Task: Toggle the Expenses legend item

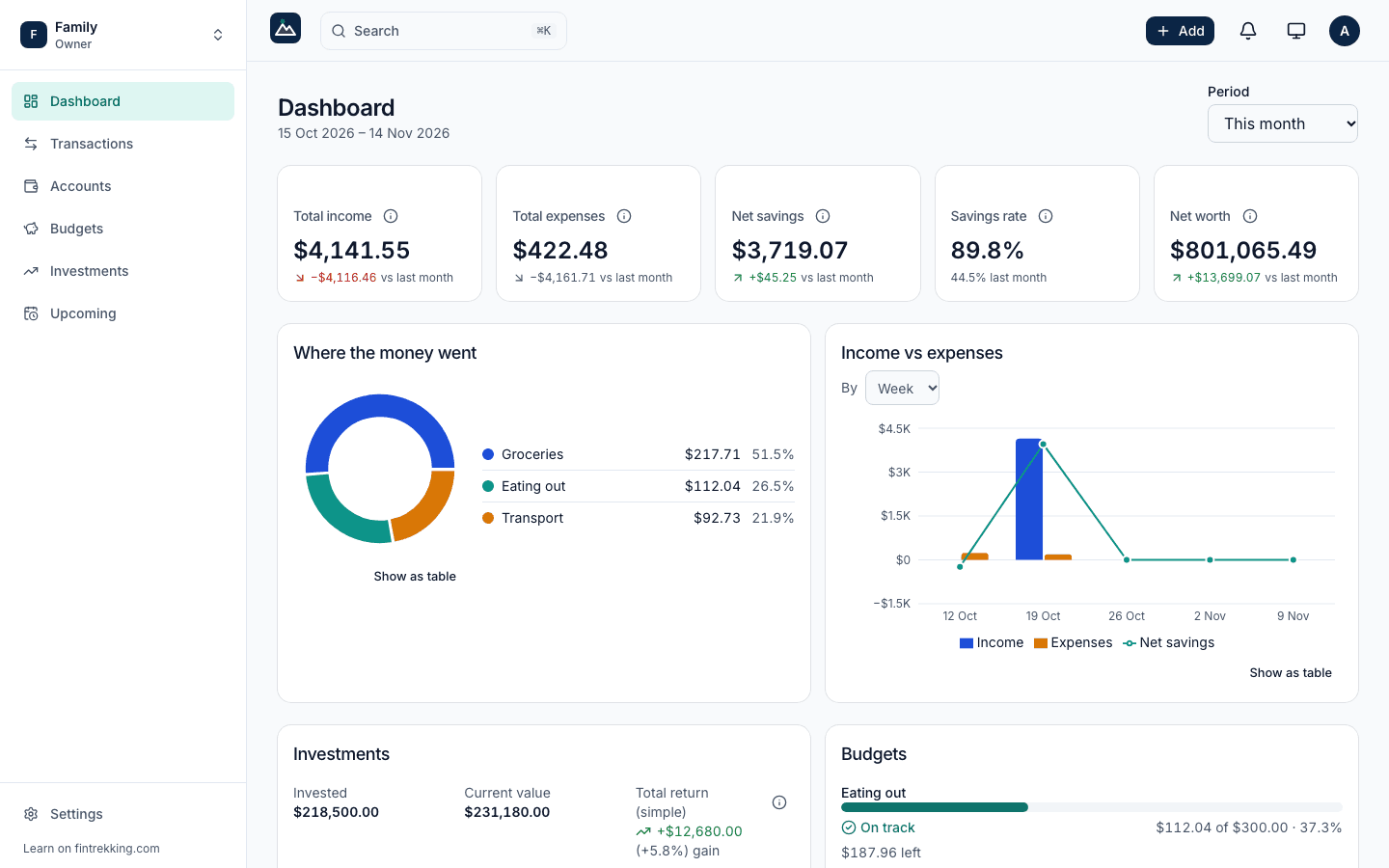Action: point(1073,643)
